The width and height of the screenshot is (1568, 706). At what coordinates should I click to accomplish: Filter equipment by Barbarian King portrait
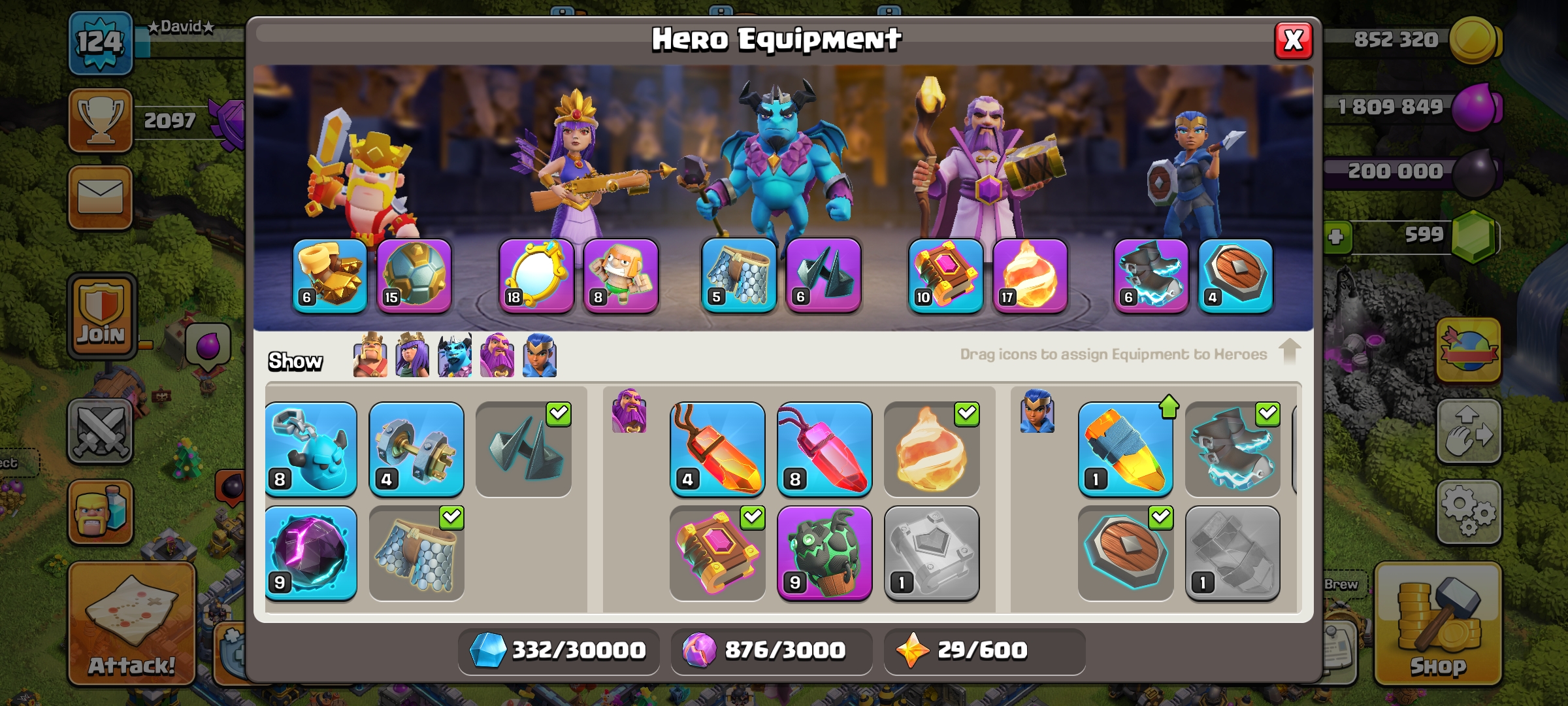tap(370, 356)
